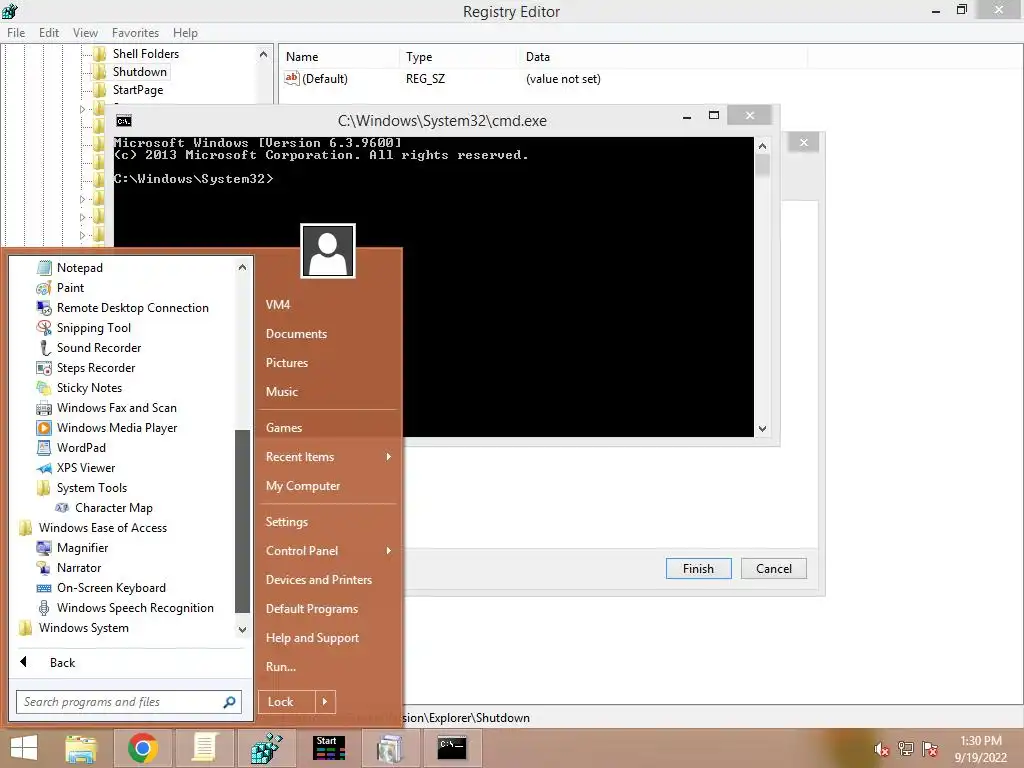Screen dimensions: 1024x768
Task: Open the Help menu in Registry Editor
Action: click(185, 33)
